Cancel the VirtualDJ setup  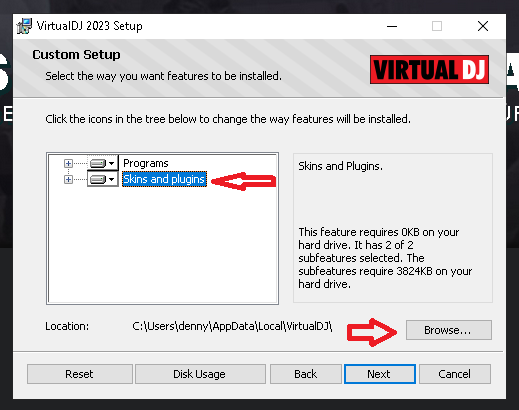point(455,374)
